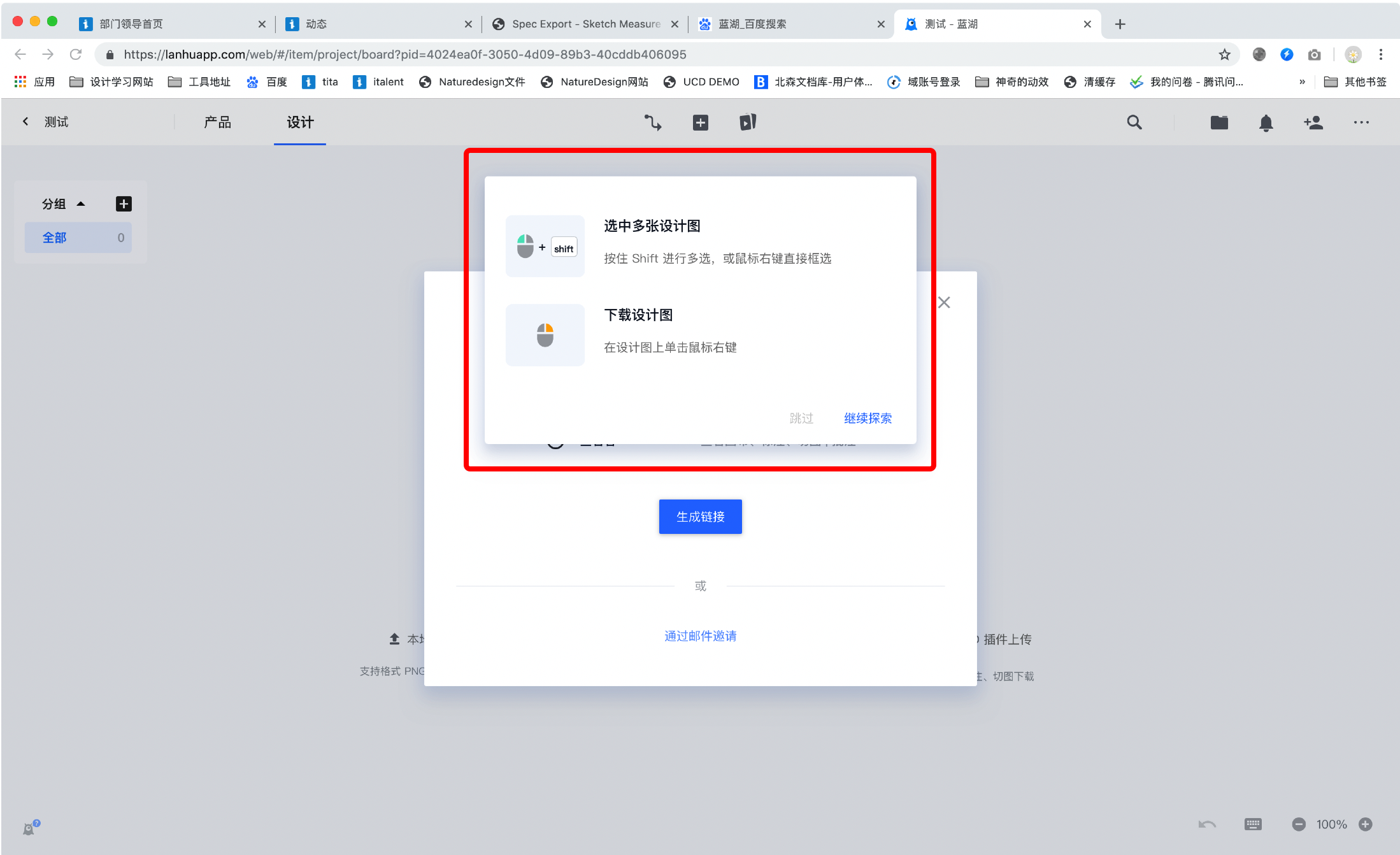Image resolution: width=1400 pixels, height=855 pixels.
Task: Click 继续探索 to continue the guide
Action: coord(867,418)
